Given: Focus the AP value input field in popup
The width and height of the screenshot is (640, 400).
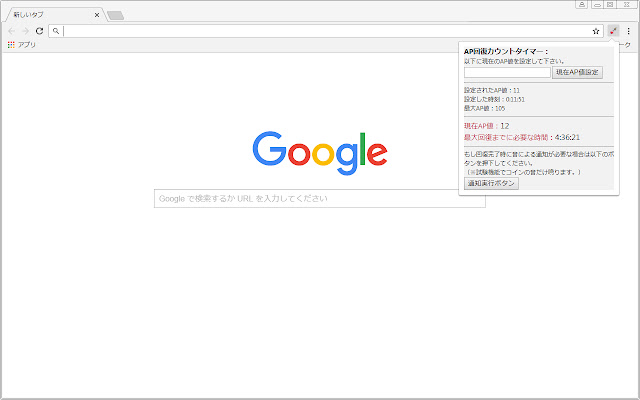Looking at the screenshot, I should [507, 72].
